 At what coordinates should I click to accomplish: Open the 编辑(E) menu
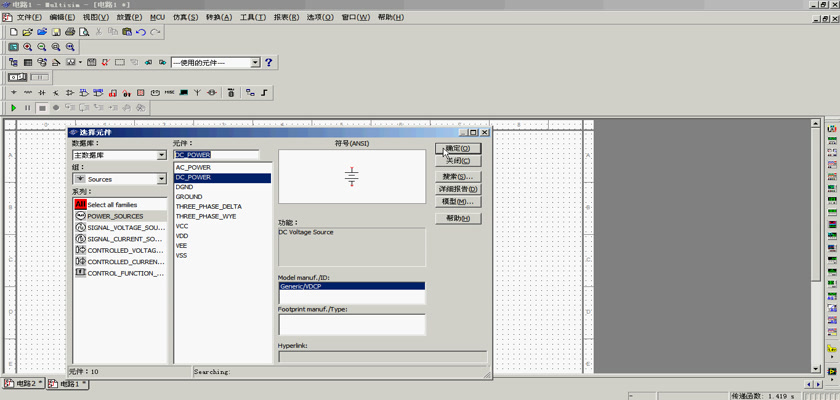(x=62, y=17)
